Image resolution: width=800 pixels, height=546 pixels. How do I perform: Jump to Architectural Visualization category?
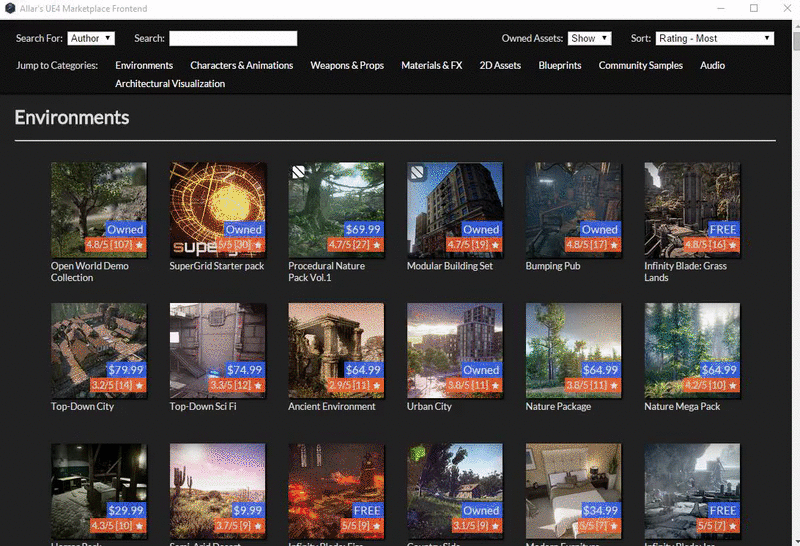(x=170, y=84)
